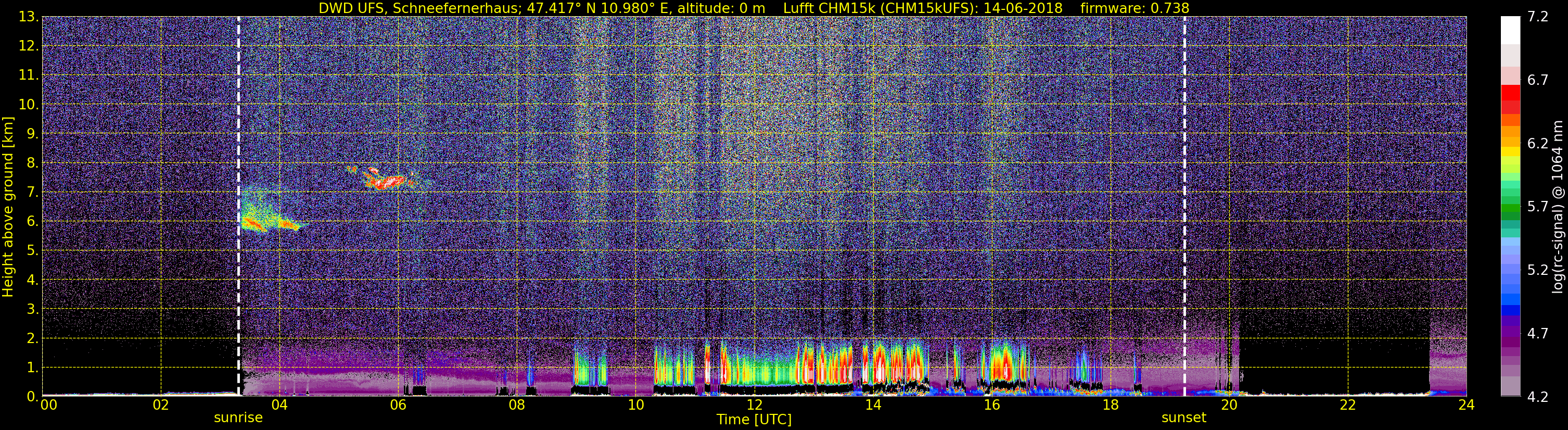
Task: Click the height axis tick '9.'
Action: [x=32, y=133]
